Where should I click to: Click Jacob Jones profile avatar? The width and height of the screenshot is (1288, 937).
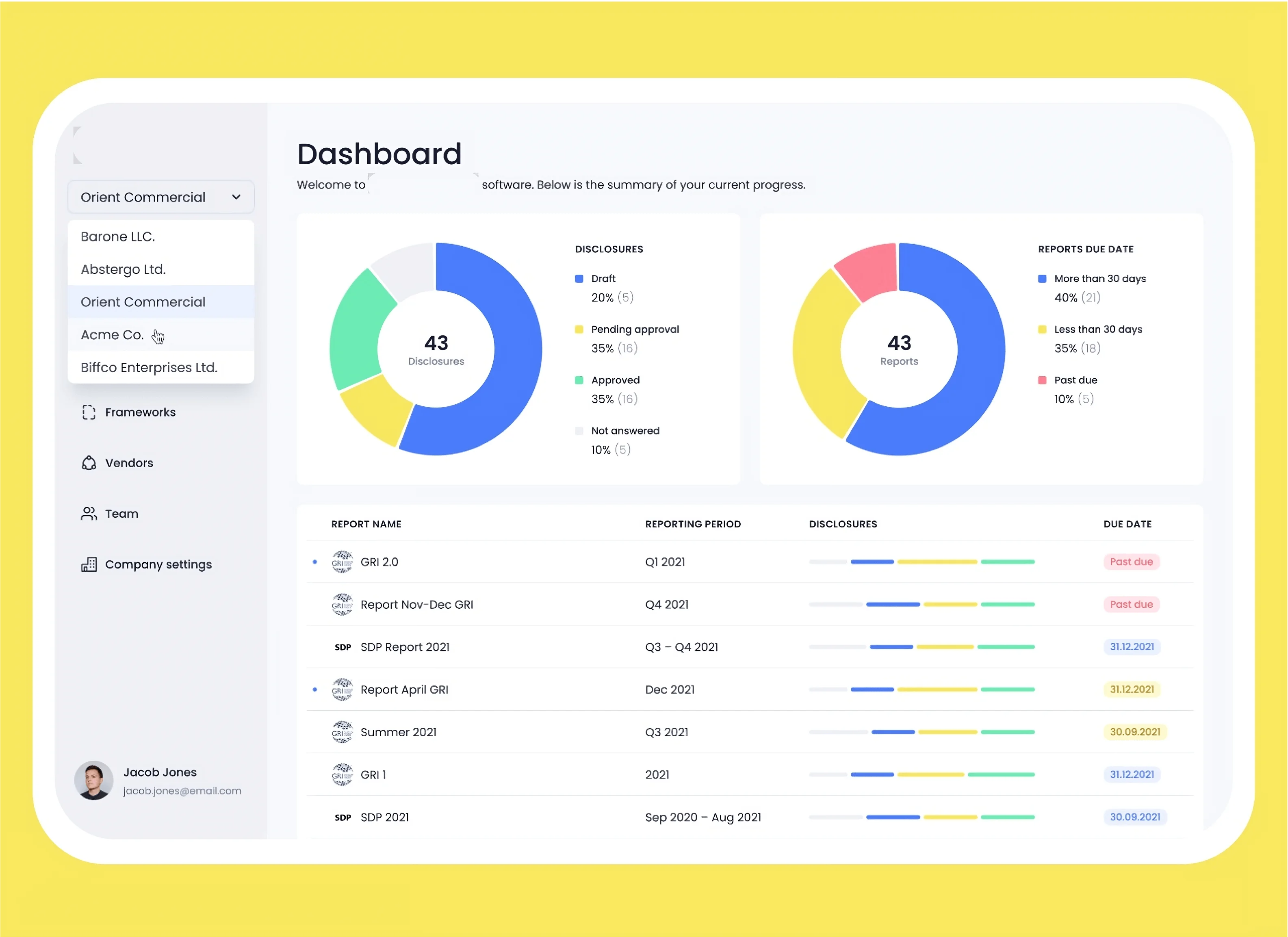pos(94,780)
